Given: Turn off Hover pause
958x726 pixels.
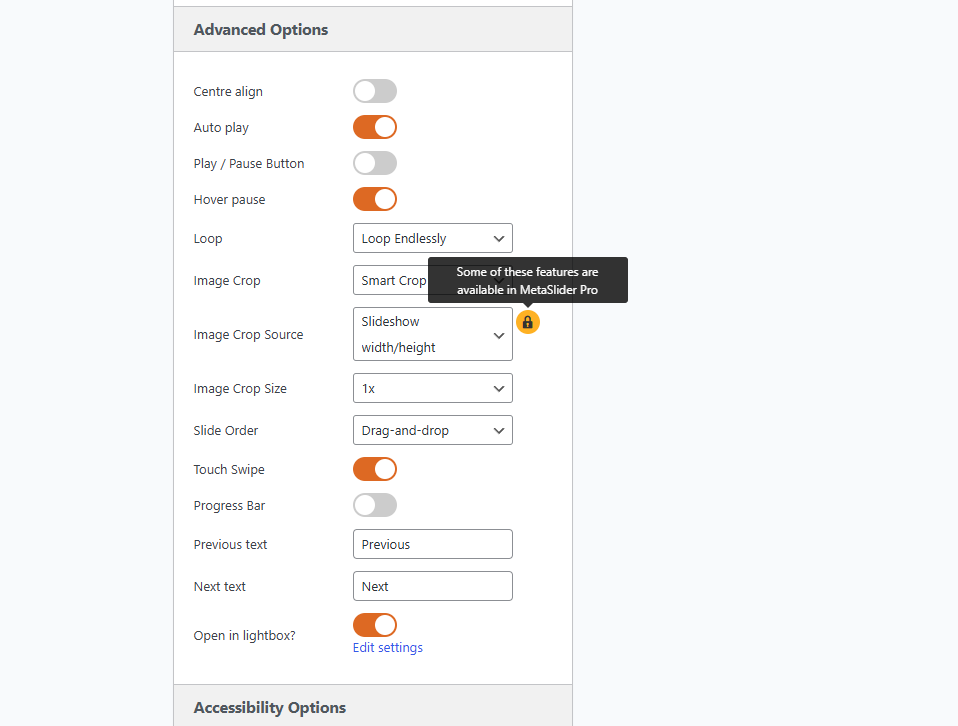Looking at the screenshot, I should [375, 199].
